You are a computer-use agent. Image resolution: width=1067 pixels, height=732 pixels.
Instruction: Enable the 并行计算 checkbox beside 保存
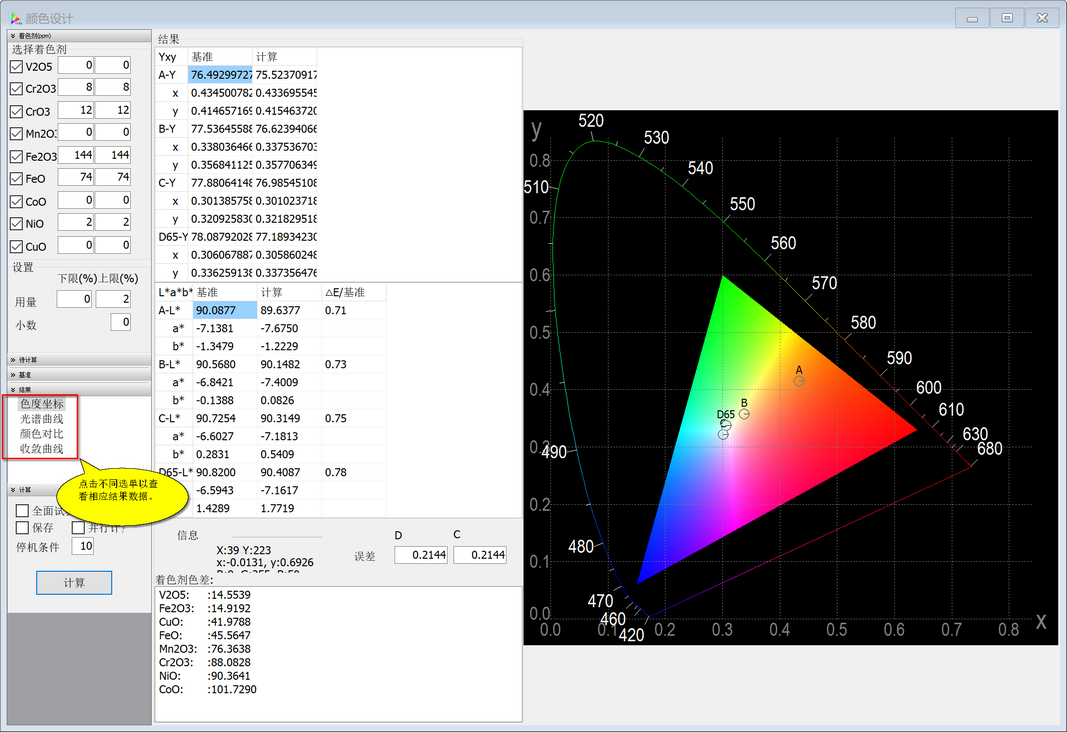coord(78,528)
